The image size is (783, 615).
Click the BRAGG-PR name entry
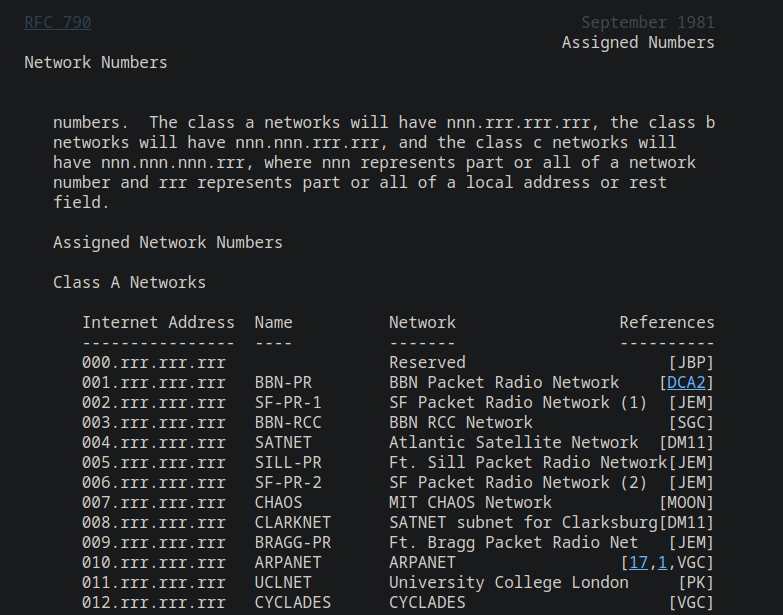293,543
